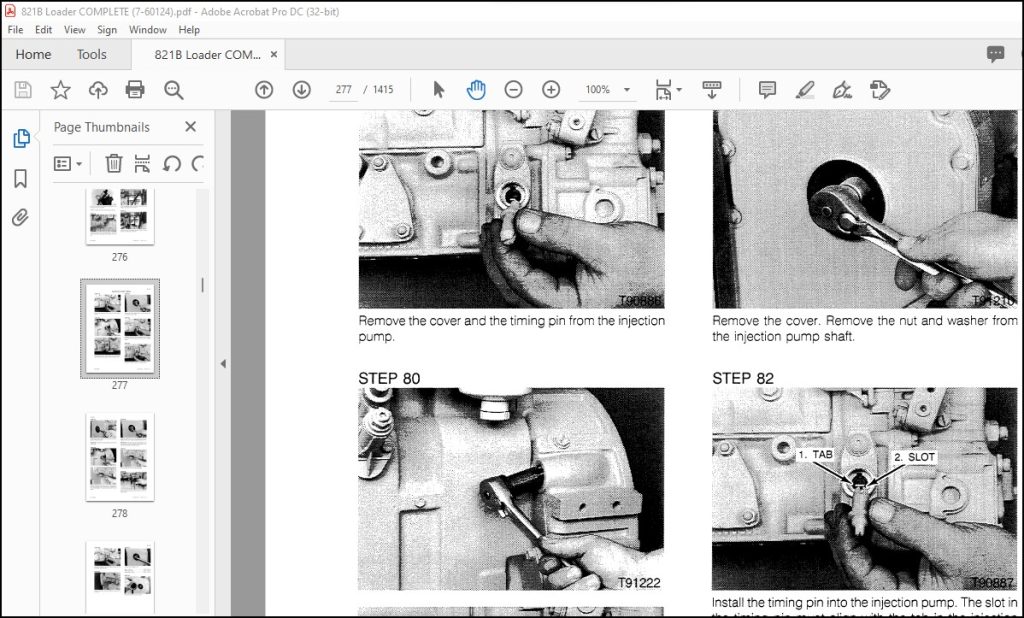Switch to the Tools tab
The width and height of the screenshot is (1024, 618).
(91, 54)
